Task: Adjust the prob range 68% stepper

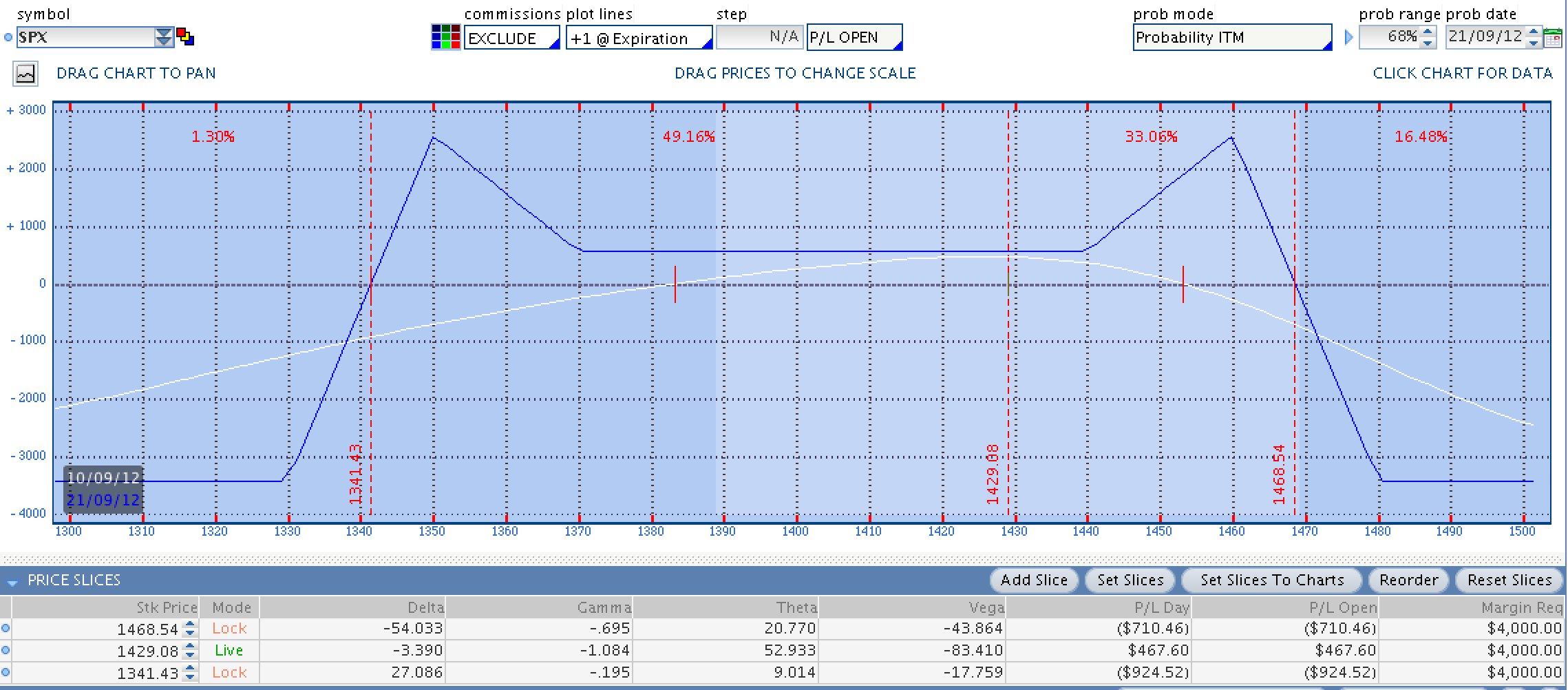Action: [1428, 37]
